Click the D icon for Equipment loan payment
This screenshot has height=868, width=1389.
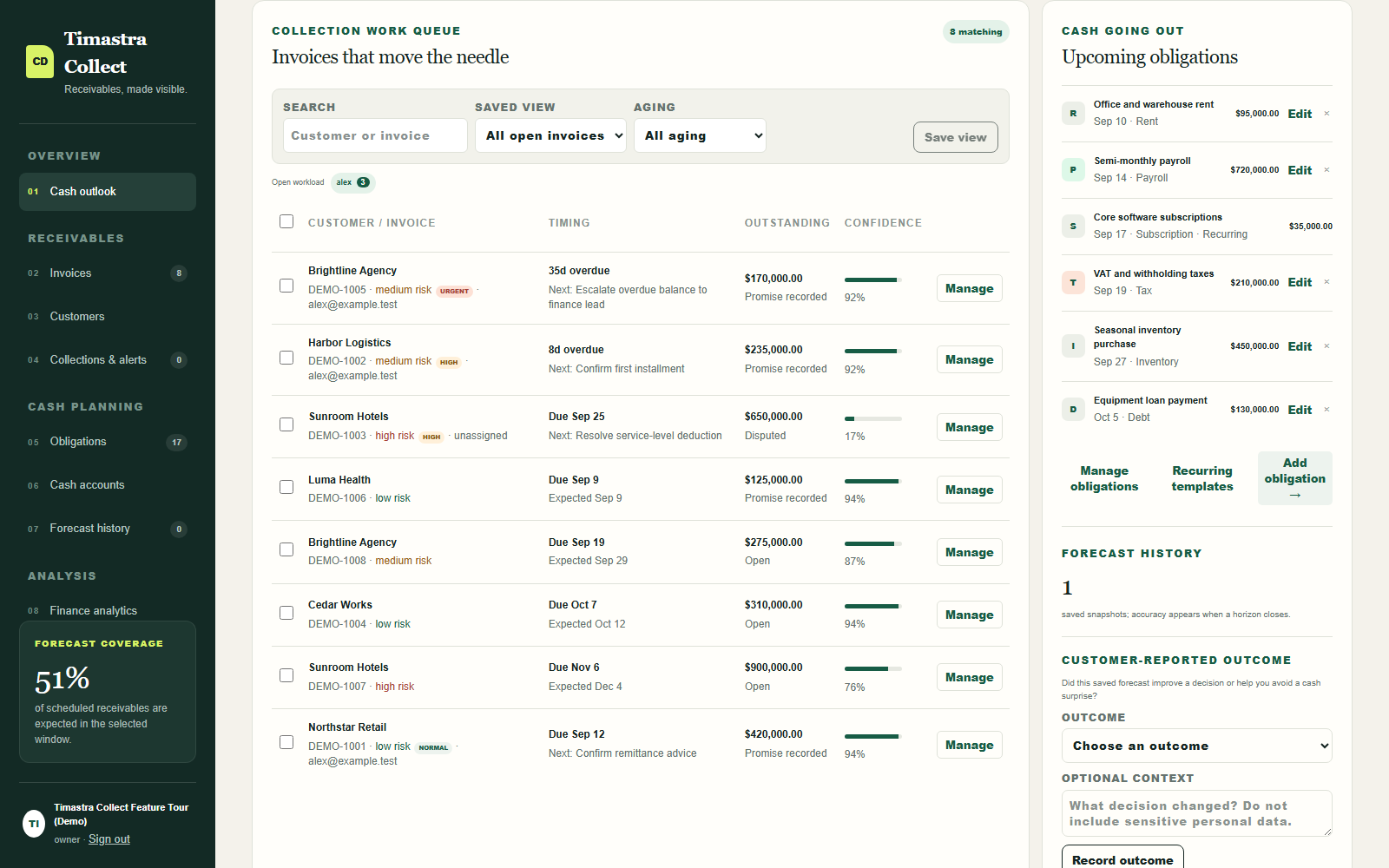click(1073, 410)
